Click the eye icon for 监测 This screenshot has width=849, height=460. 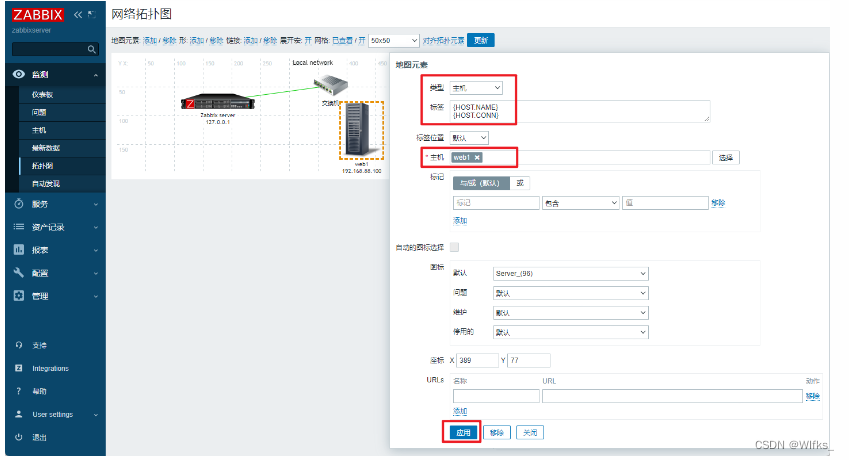click(19, 74)
